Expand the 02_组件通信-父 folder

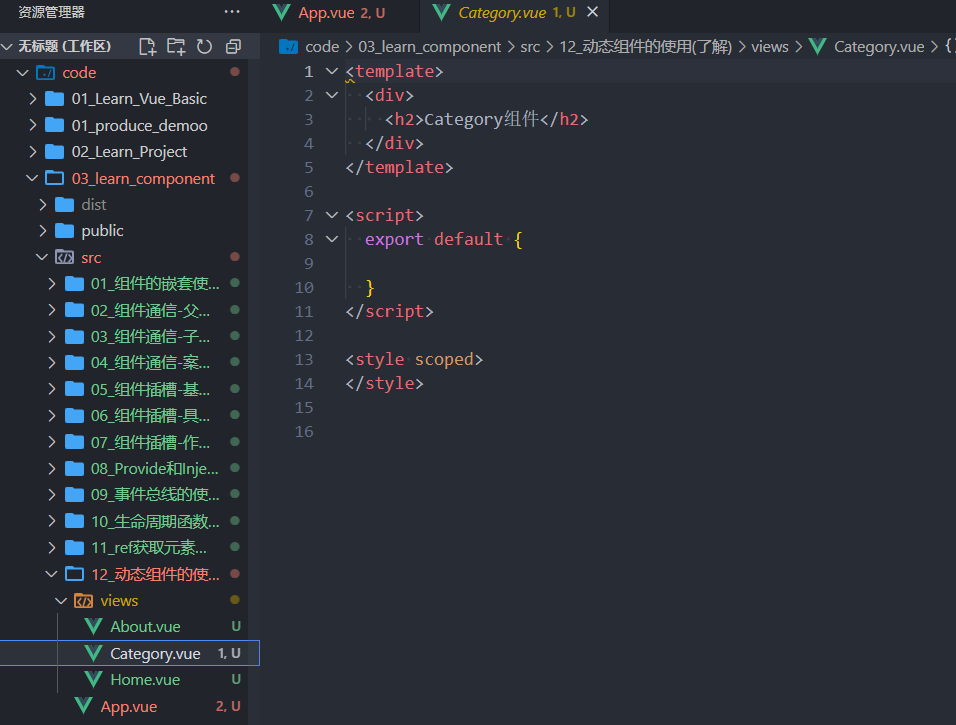[52, 310]
